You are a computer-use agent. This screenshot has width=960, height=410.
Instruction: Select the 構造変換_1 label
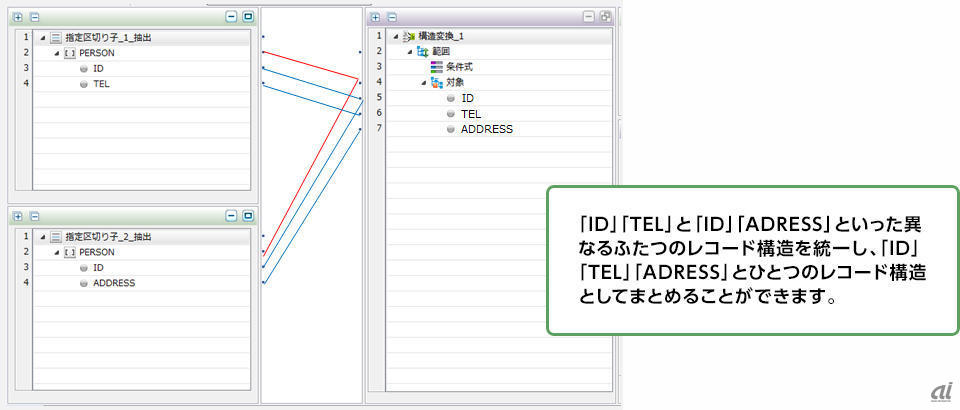point(441,37)
